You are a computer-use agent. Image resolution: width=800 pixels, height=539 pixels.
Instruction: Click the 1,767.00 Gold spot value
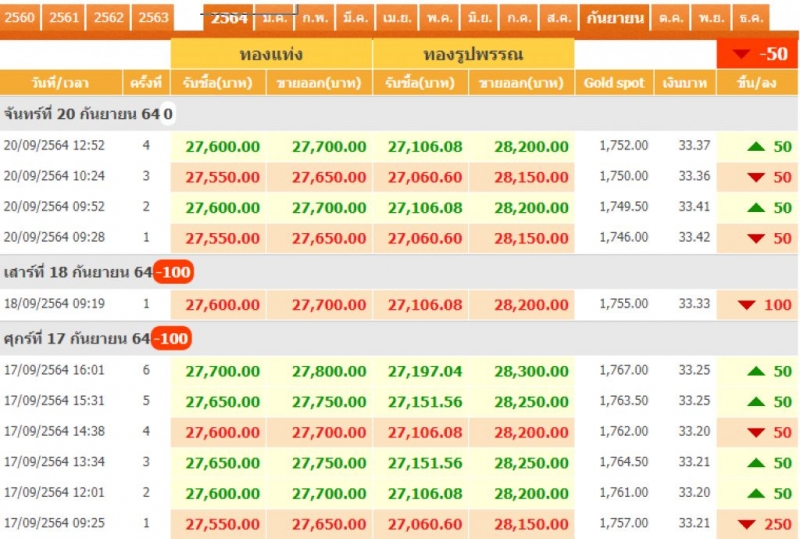coord(623,370)
